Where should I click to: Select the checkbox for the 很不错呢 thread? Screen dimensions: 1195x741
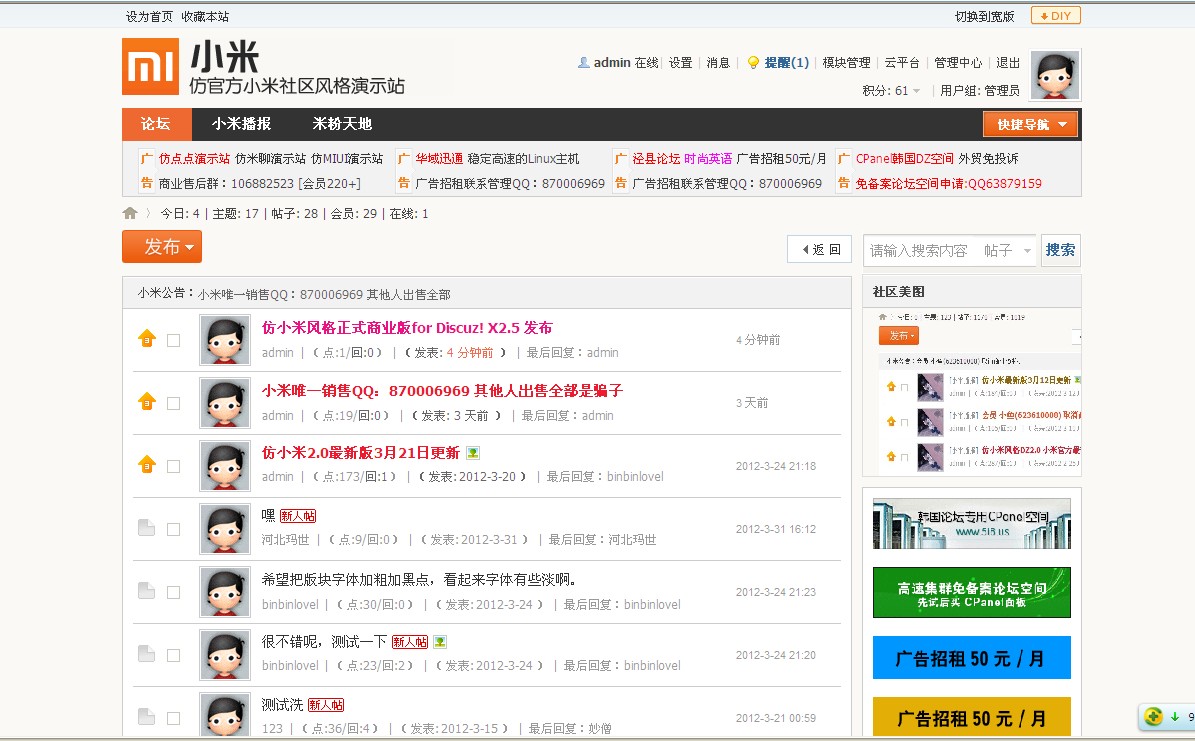(174, 656)
